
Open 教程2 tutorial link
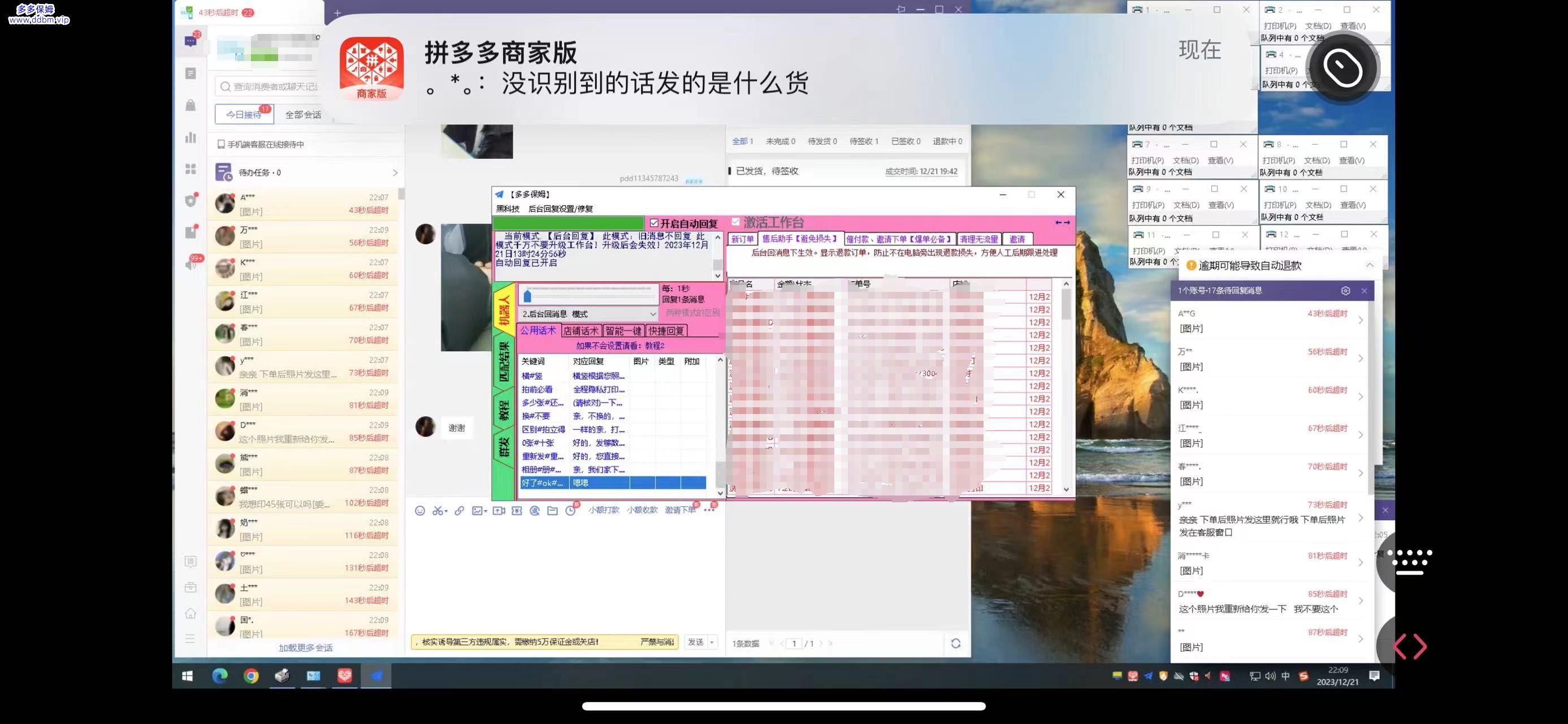(x=655, y=346)
